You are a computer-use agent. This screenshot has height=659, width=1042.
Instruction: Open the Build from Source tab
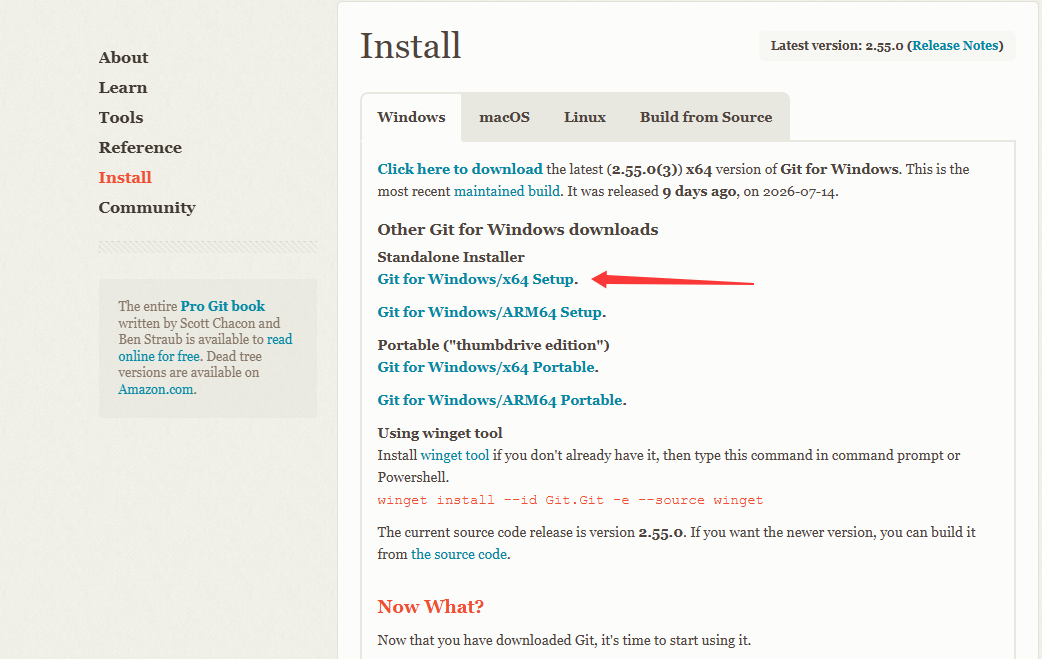706,117
